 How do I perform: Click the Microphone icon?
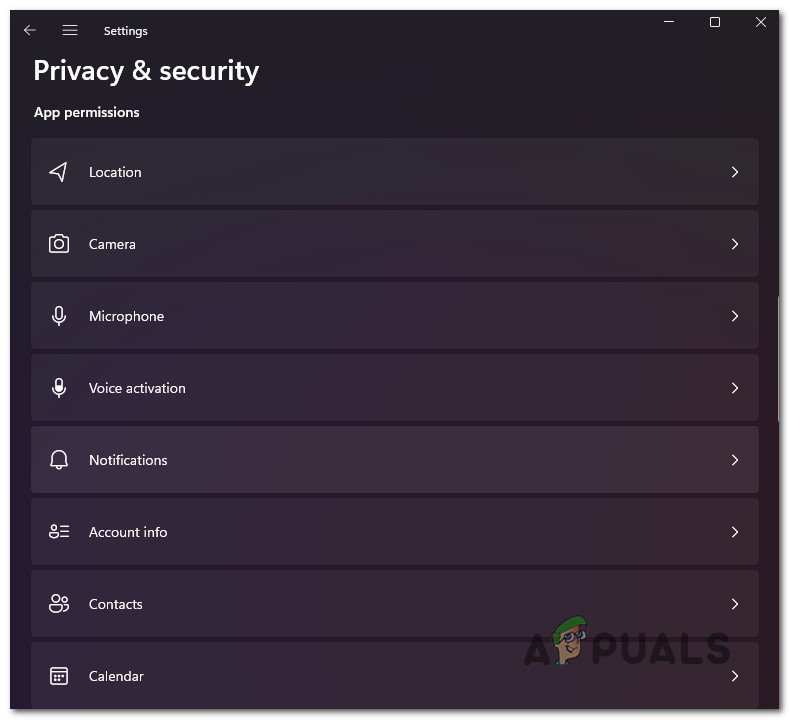point(59,316)
